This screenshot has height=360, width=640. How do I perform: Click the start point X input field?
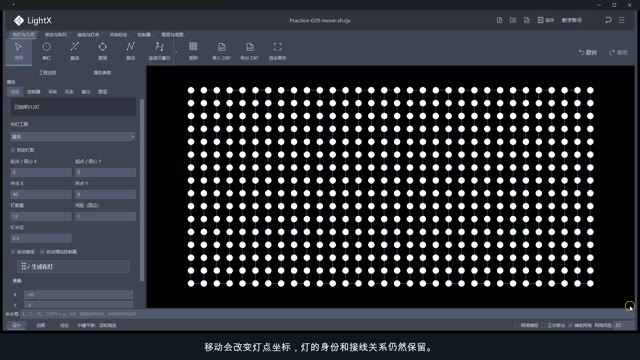click(41, 172)
